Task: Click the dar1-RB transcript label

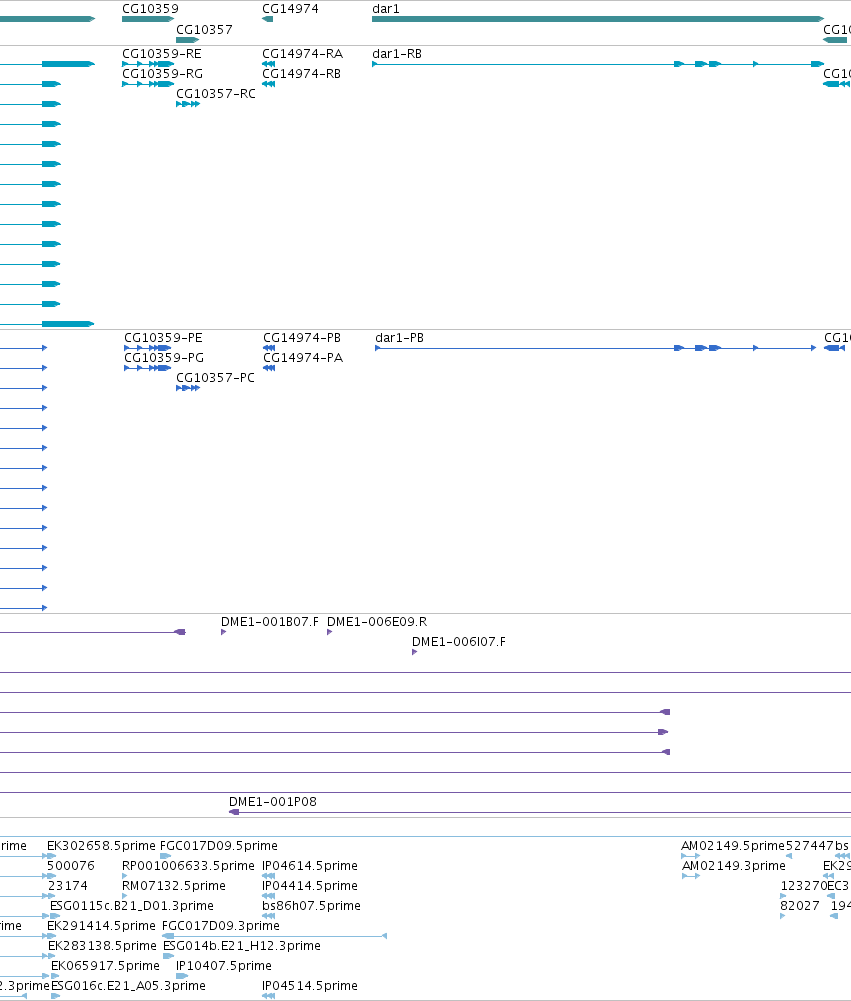Action: pyautogui.click(x=397, y=54)
